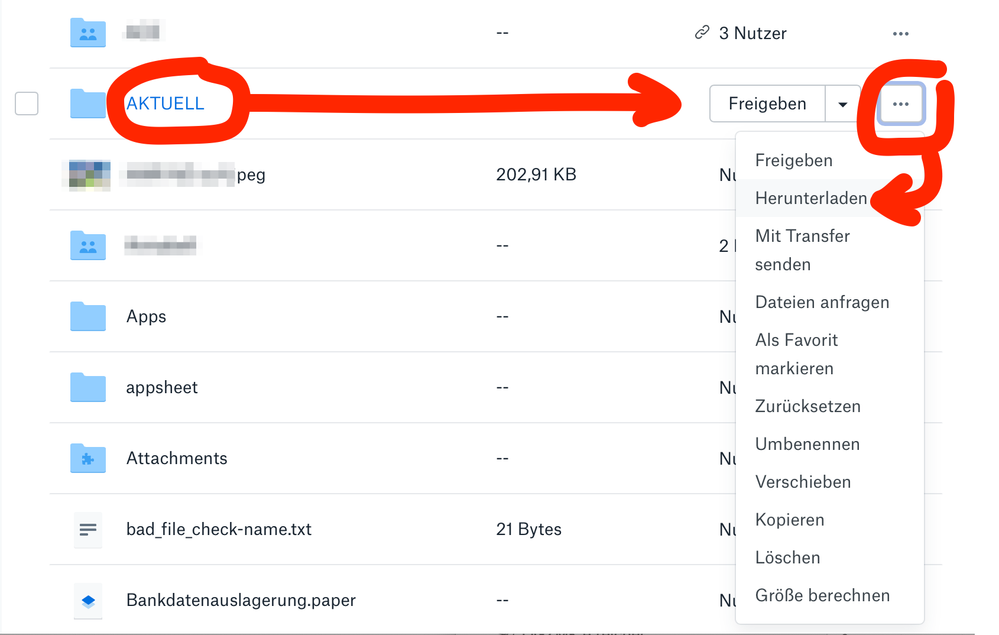
Task: Click the image thumbnail of the jpeg file
Action: point(87,174)
